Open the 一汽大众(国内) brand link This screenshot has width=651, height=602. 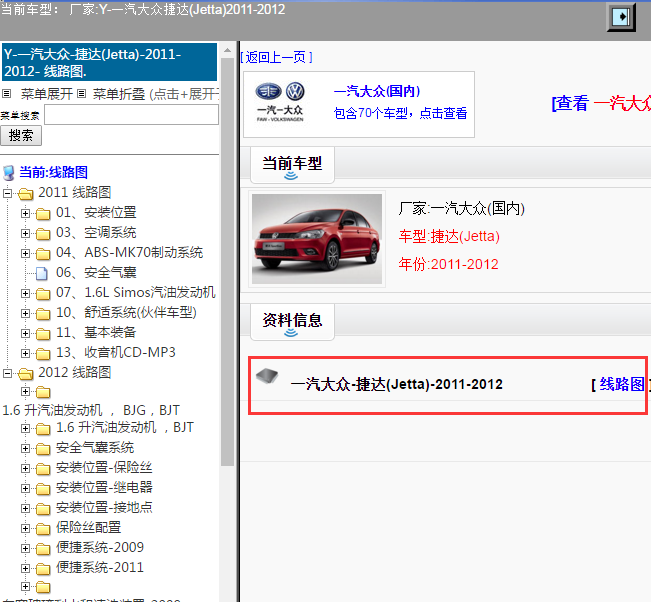coord(377,91)
